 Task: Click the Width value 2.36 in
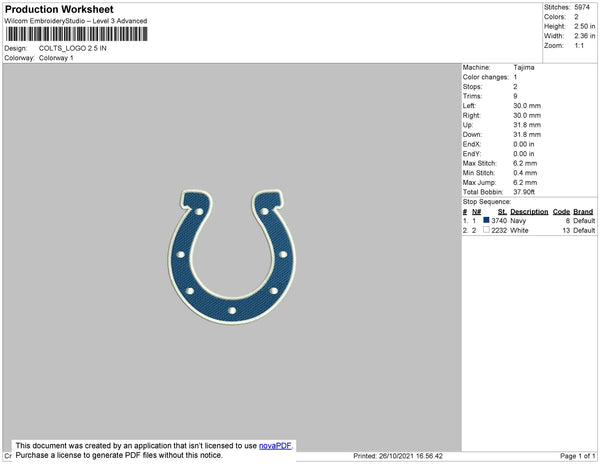tap(584, 36)
